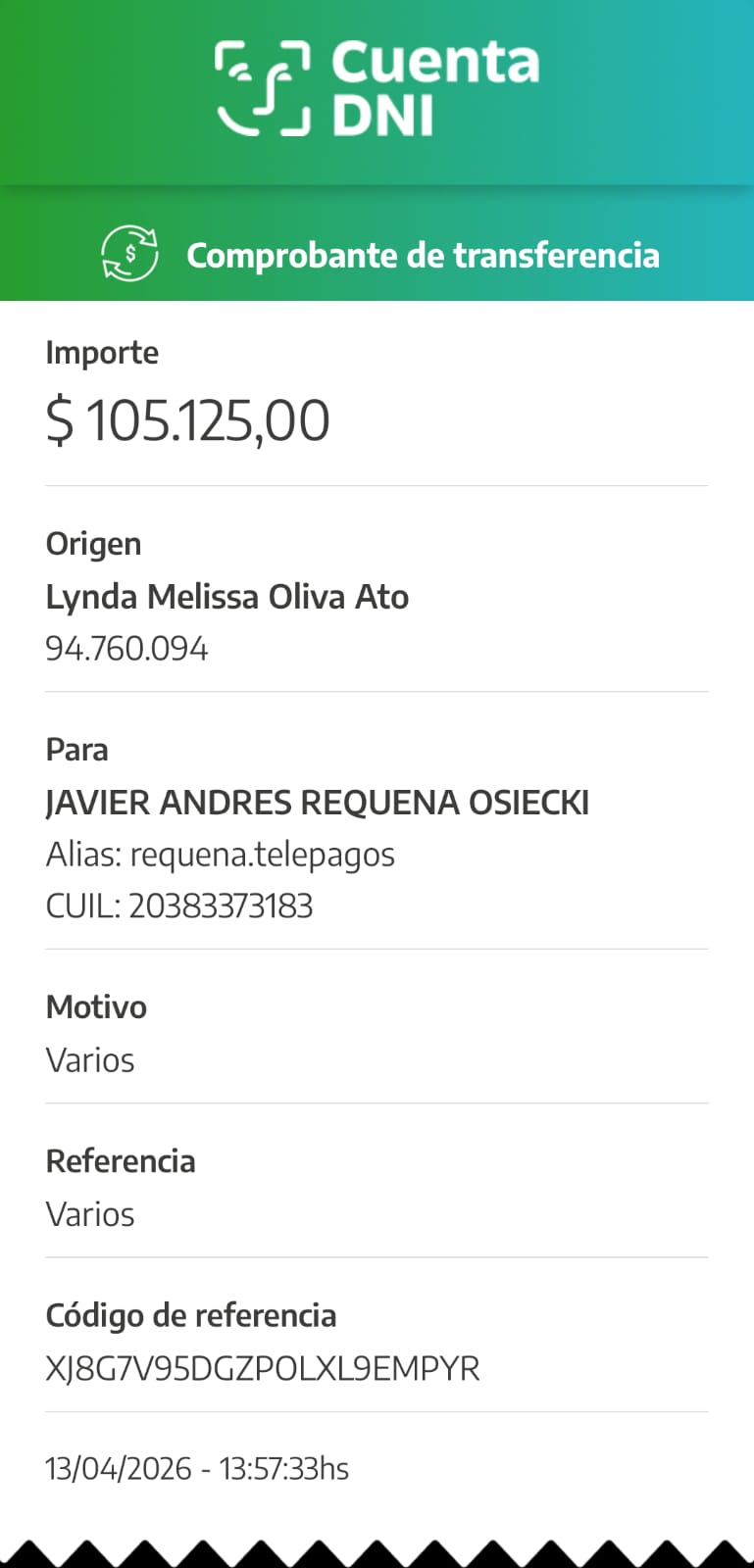Click the Origen label
The image size is (754, 1568).
[x=93, y=543]
